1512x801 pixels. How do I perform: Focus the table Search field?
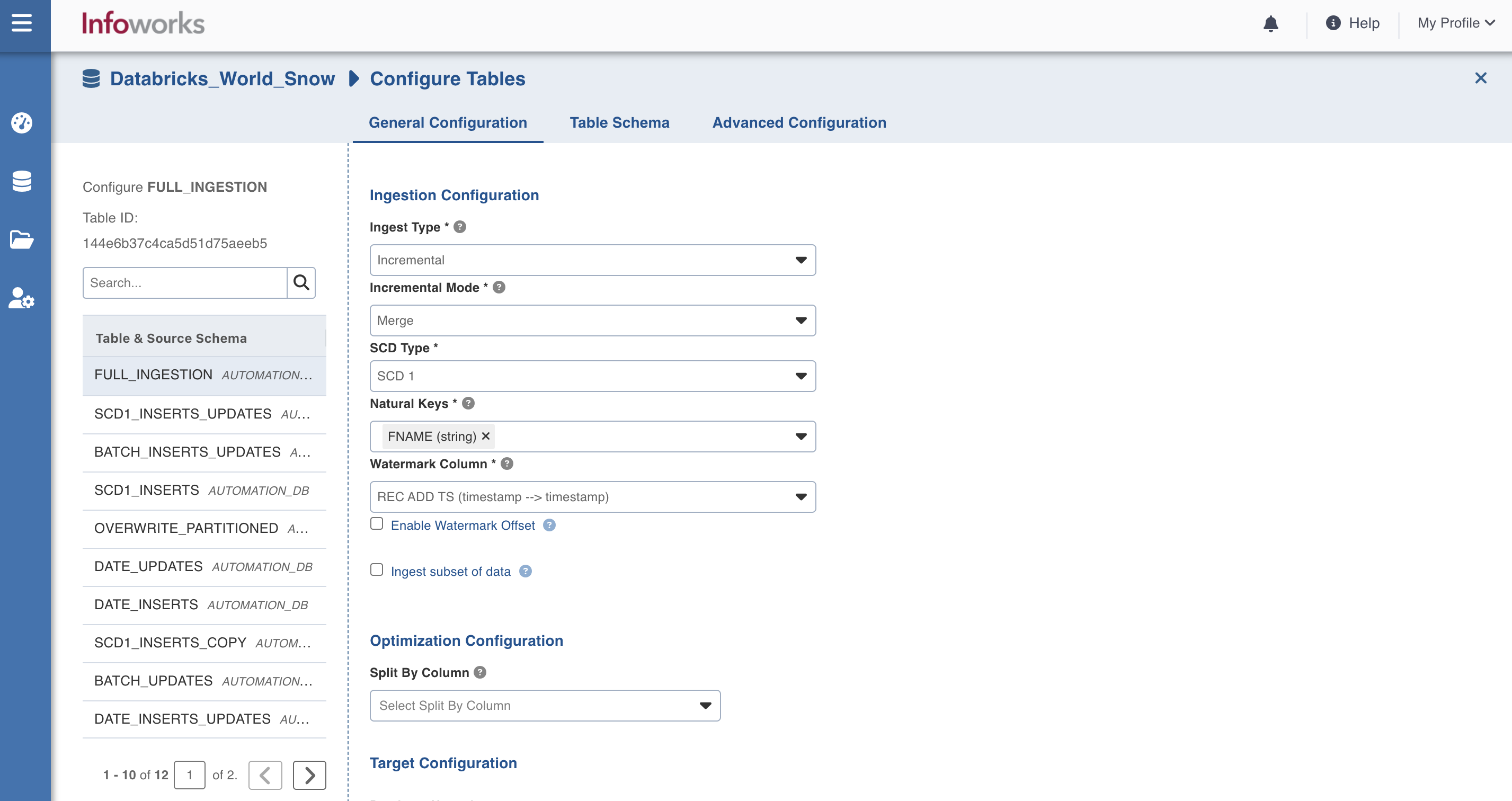(x=185, y=283)
